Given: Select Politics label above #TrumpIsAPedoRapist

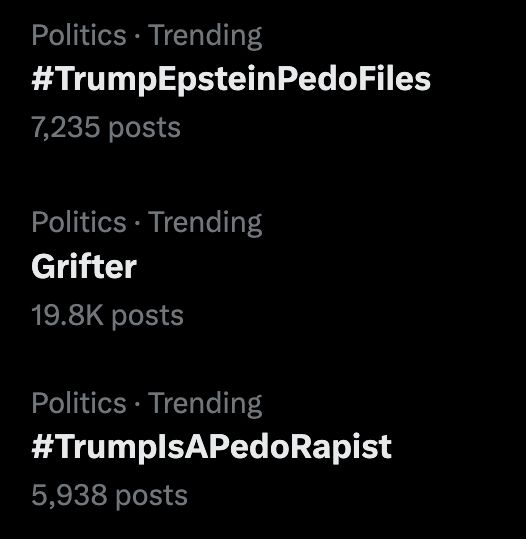Looking at the screenshot, I should (79, 403).
